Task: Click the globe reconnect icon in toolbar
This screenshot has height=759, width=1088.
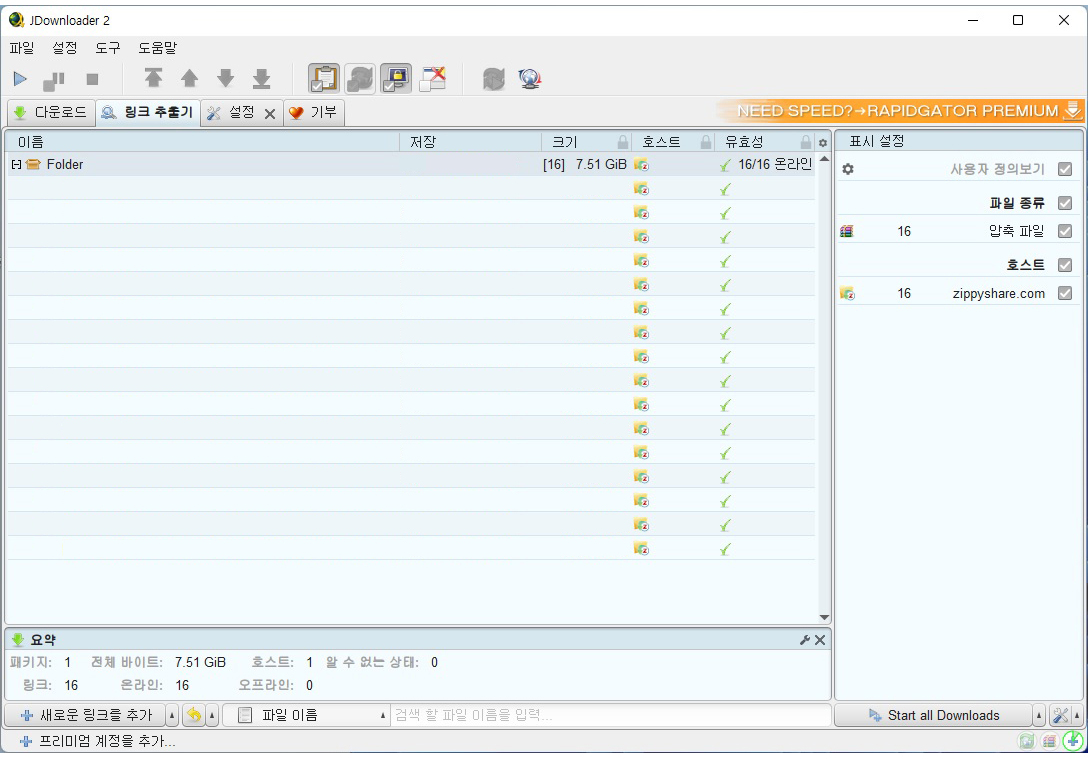Action: point(529,78)
